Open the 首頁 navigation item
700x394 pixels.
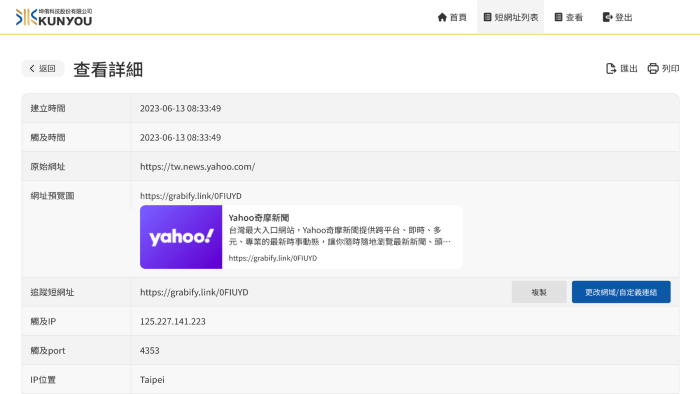pos(452,17)
